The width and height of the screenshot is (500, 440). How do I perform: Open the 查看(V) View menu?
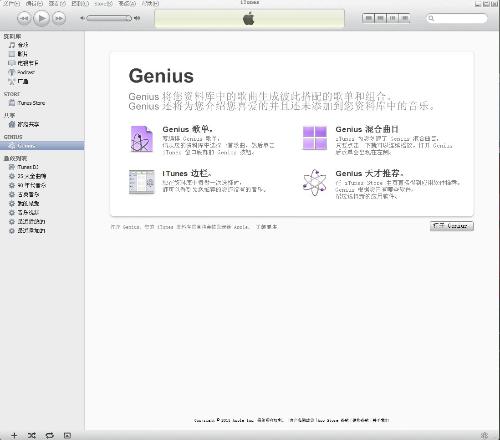coord(57,3)
